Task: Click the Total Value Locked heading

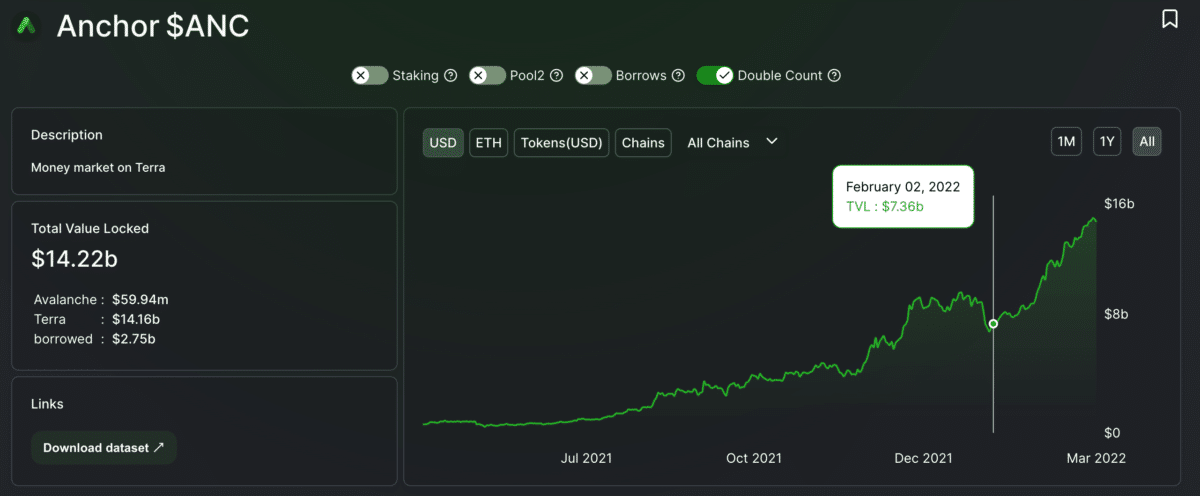Action: [90, 228]
